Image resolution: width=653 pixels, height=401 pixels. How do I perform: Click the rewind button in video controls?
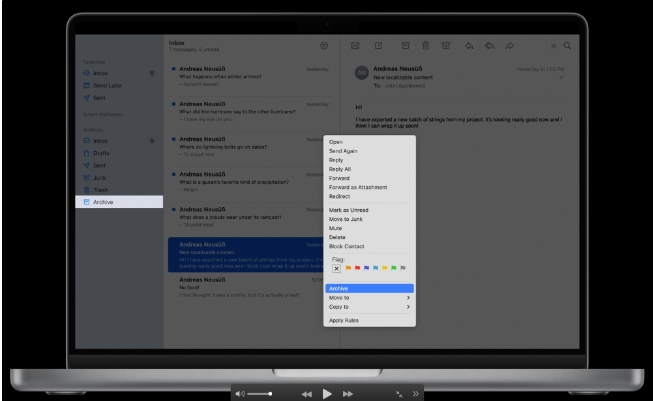[x=306, y=394]
